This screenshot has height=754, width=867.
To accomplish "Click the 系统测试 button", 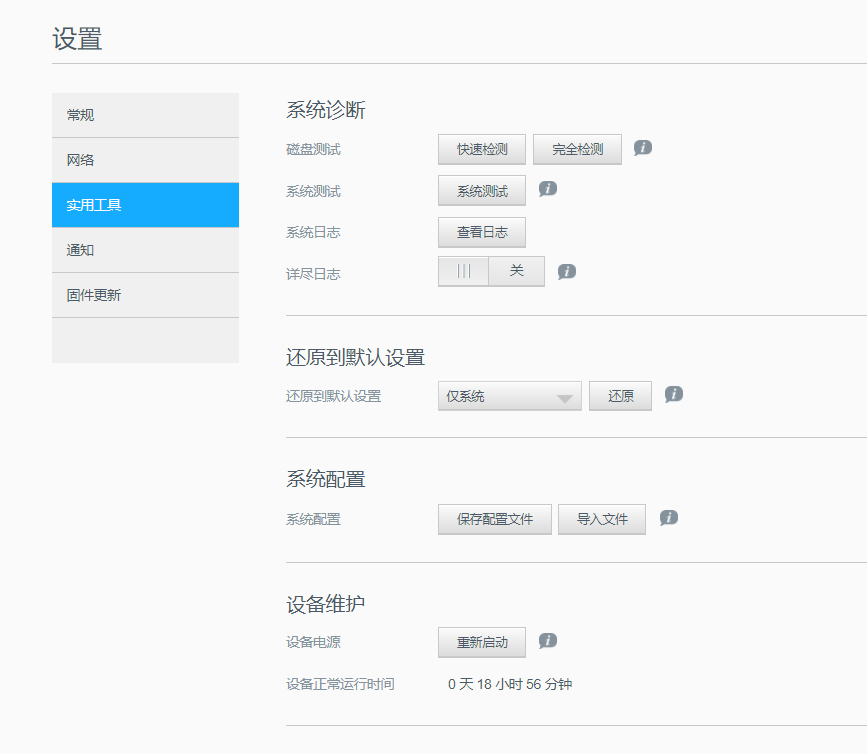I will pos(482,191).
